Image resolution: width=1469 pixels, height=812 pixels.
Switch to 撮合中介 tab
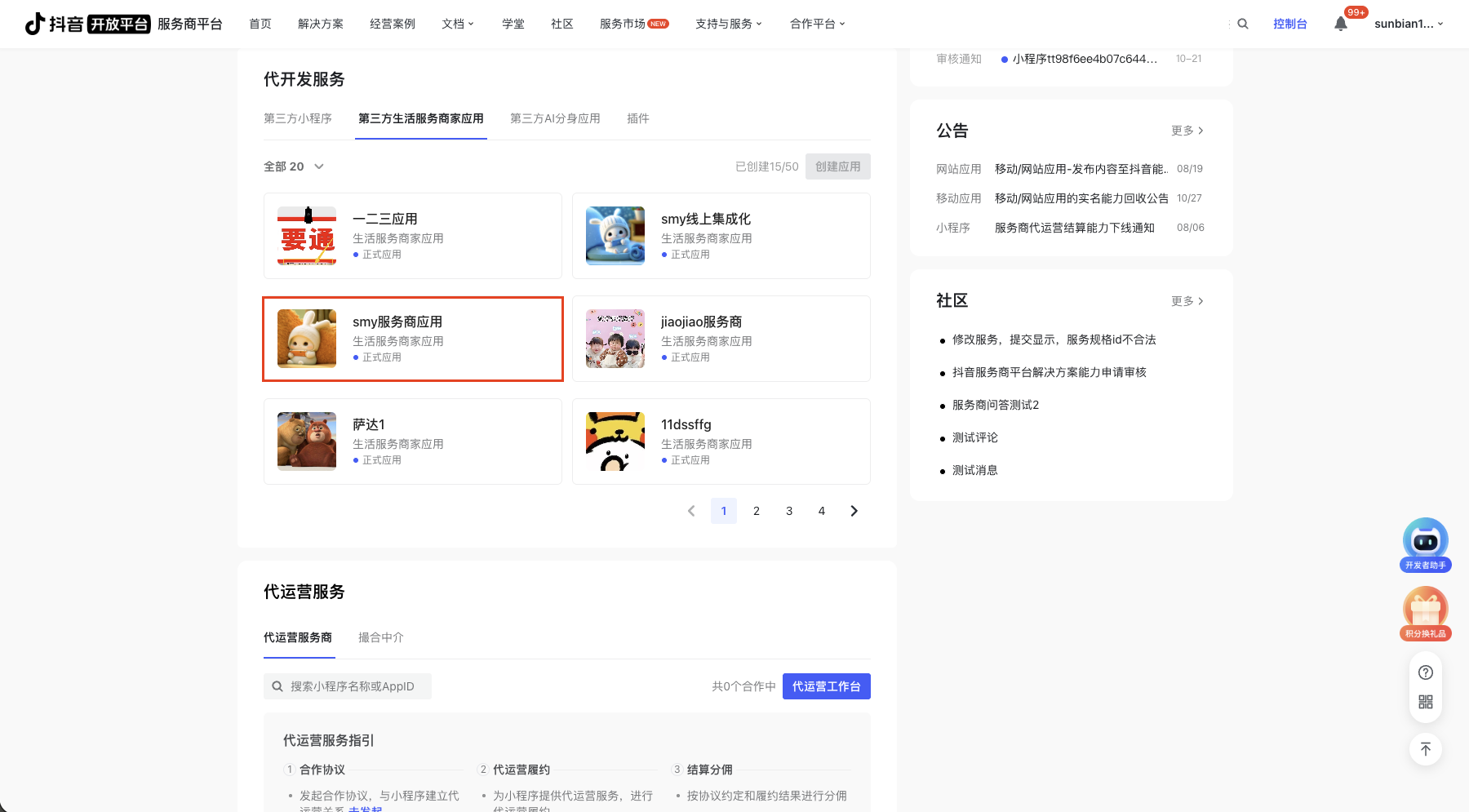(x=381, y=637)
